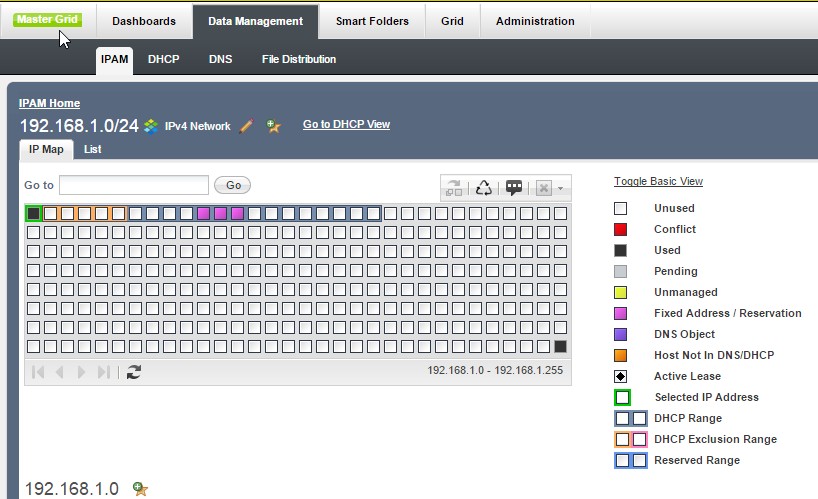Switch to the List view tab
Viewport: 818px width, 499px height.
92,149
